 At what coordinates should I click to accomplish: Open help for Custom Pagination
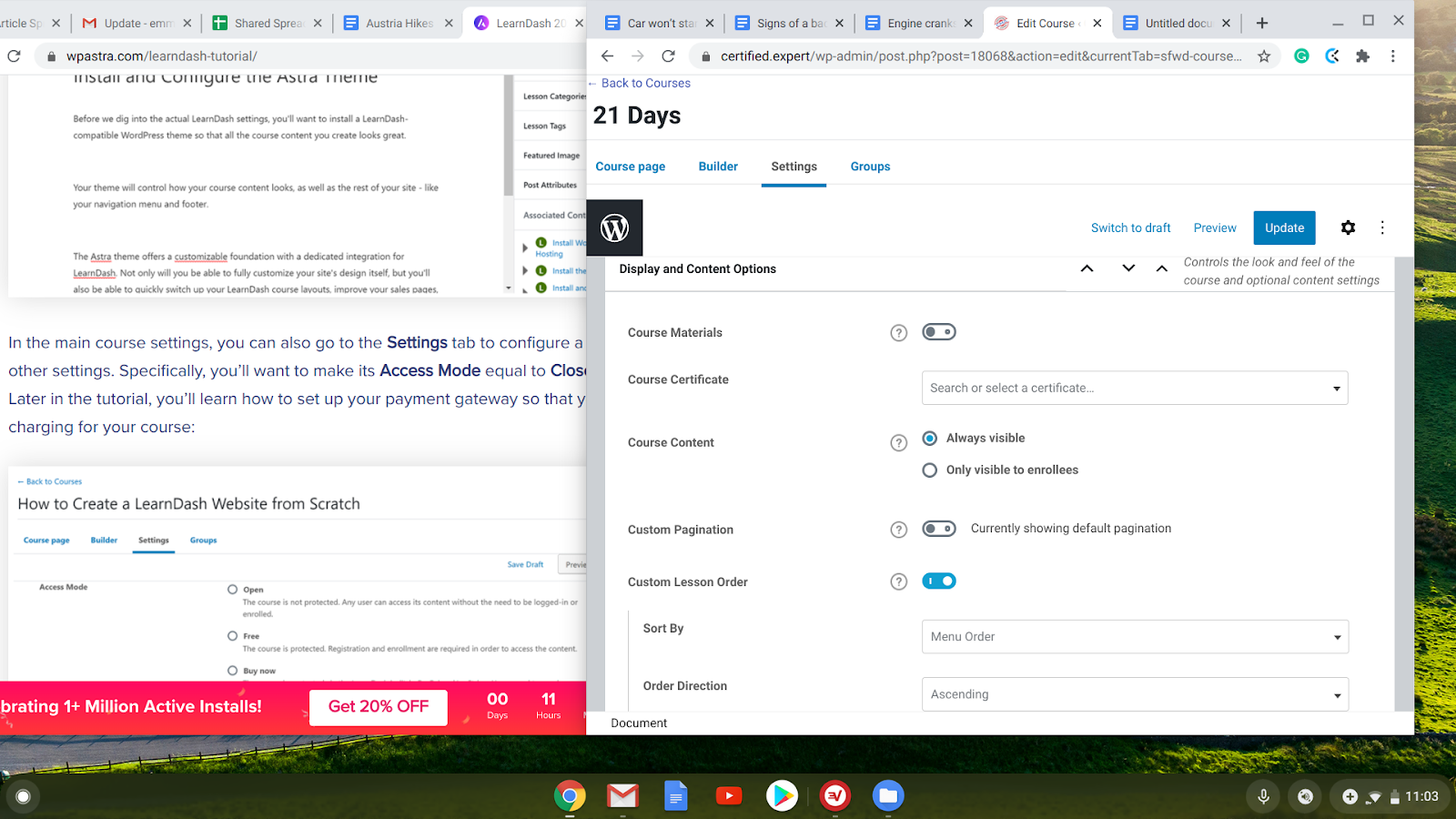(x=898, y=530)
